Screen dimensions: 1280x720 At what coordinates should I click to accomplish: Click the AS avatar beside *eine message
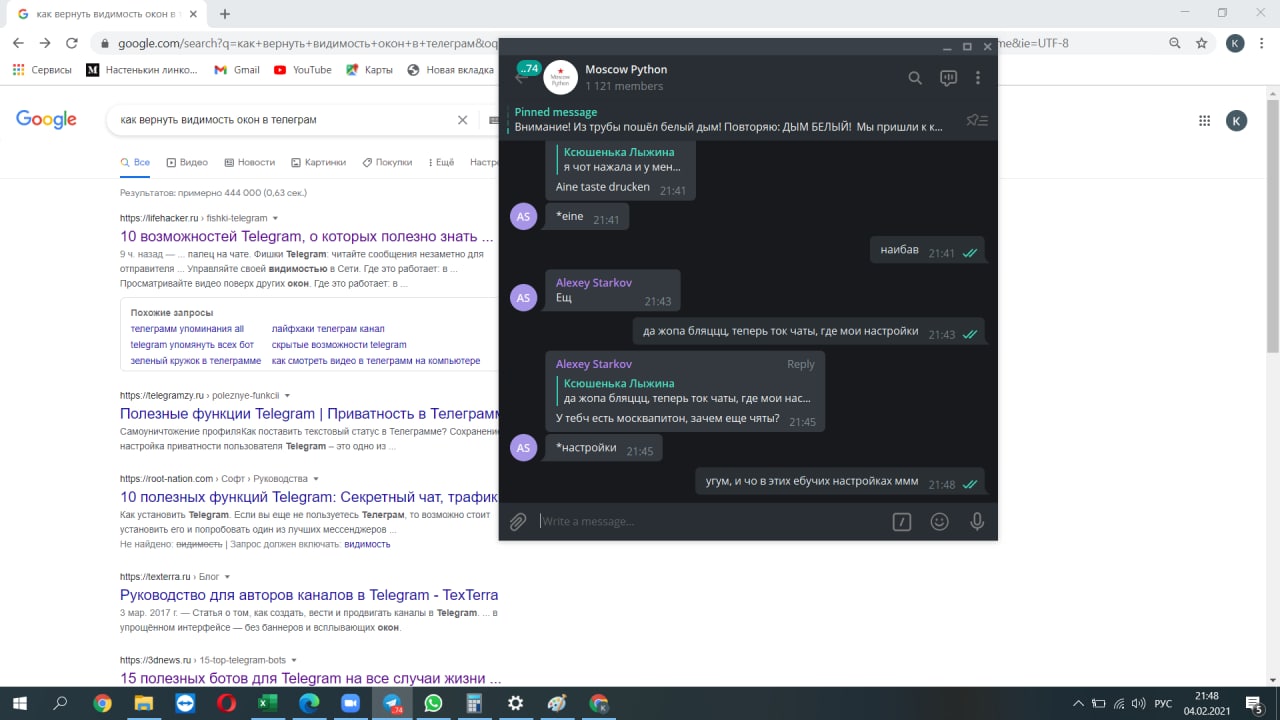click(523, 216)
